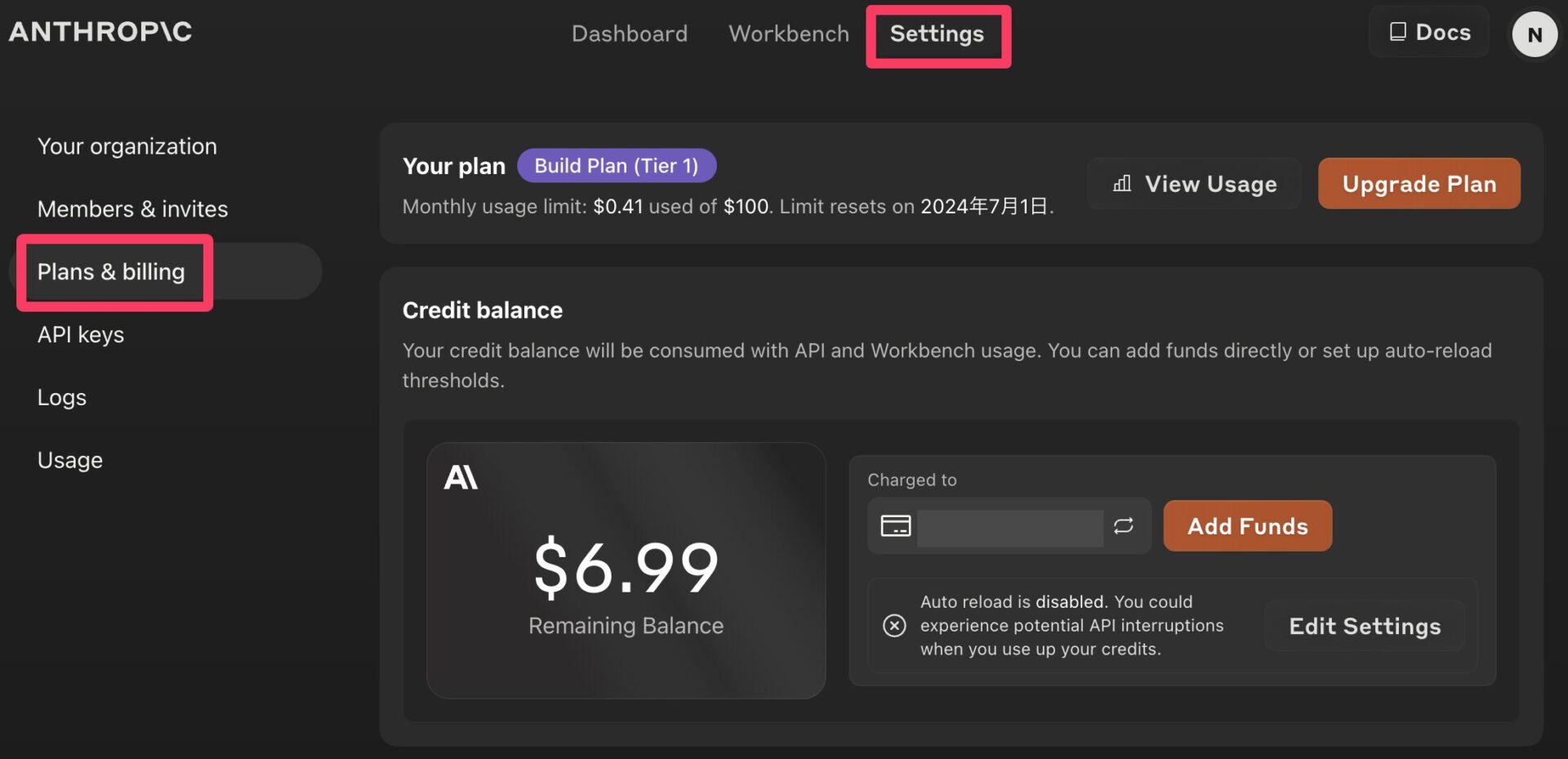The height and width of the screenshot is (759, 1568).
Task: Click the credit card icon under Charged to
Action: coord(895,525)
